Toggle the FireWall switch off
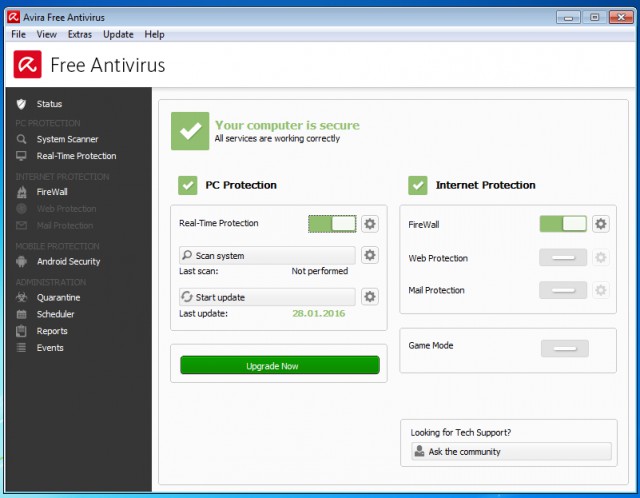Image resolution: width=640 pixels, height=498 pixels. [563, 224]
